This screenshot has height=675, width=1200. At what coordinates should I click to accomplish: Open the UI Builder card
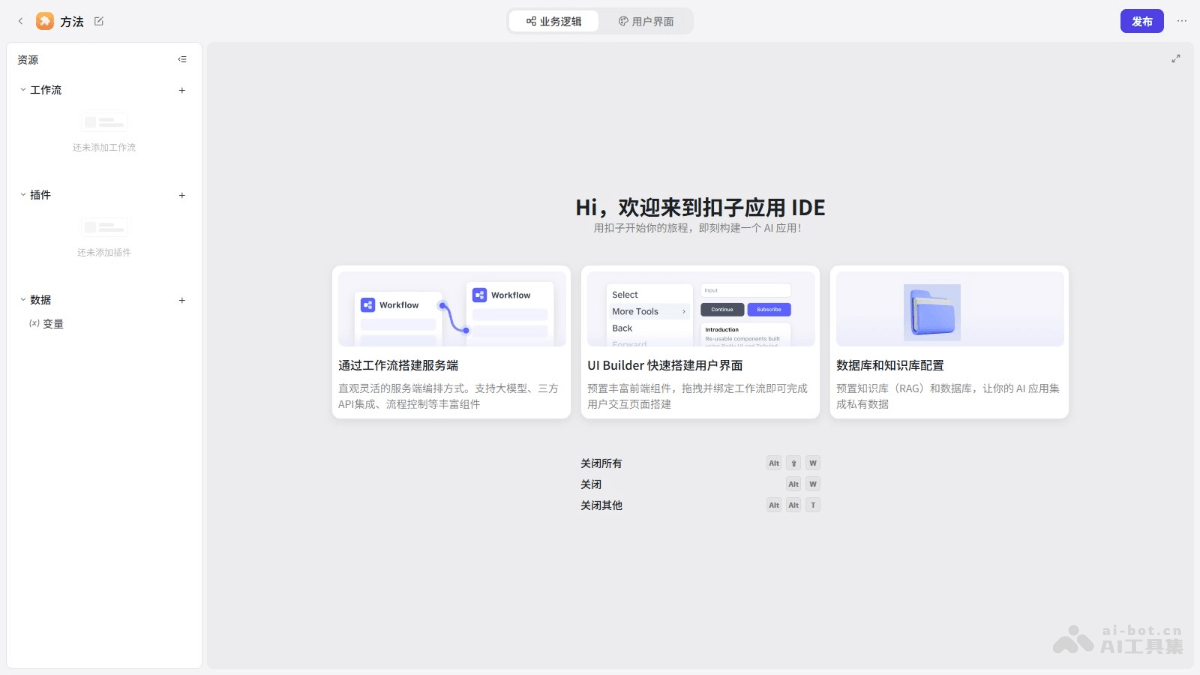700,342
